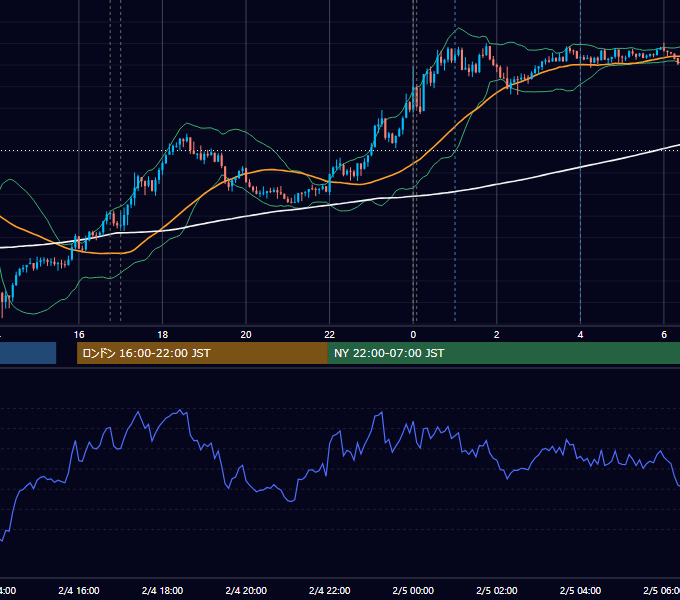The image size is (680, 600).
Task: Click the 2/4 20:00 date label
Action: click(x=246, y=590)
